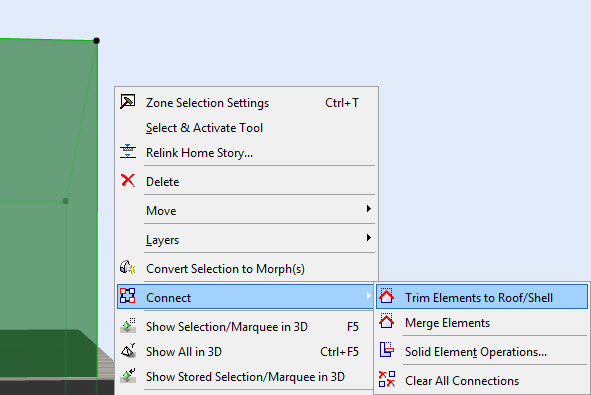Screen dimensions: 591x395
Task: Choose Delete from the context menu
Action: coord(247,182)
